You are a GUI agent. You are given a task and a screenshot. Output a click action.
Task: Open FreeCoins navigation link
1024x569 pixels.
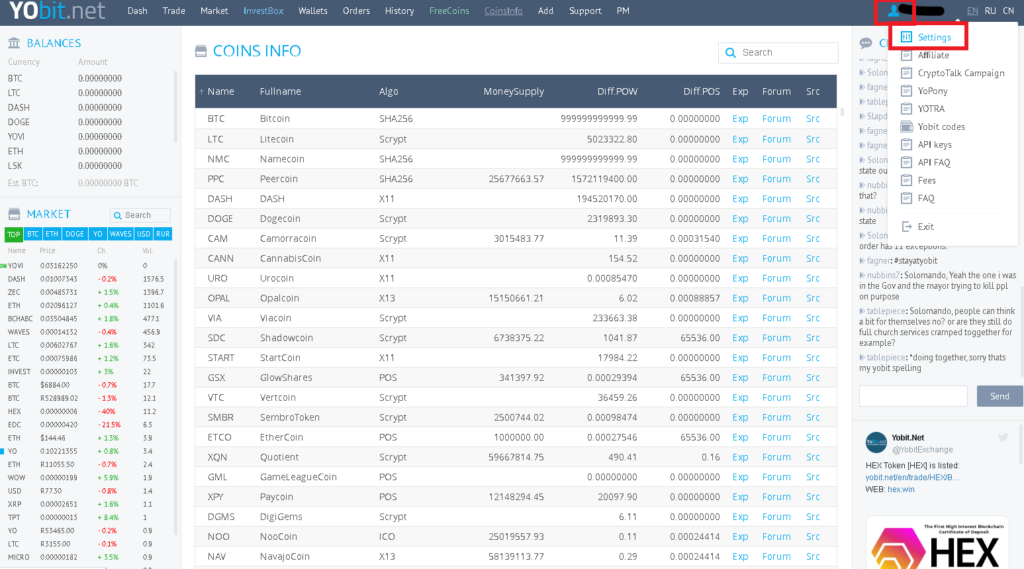(x=449, y=11)
